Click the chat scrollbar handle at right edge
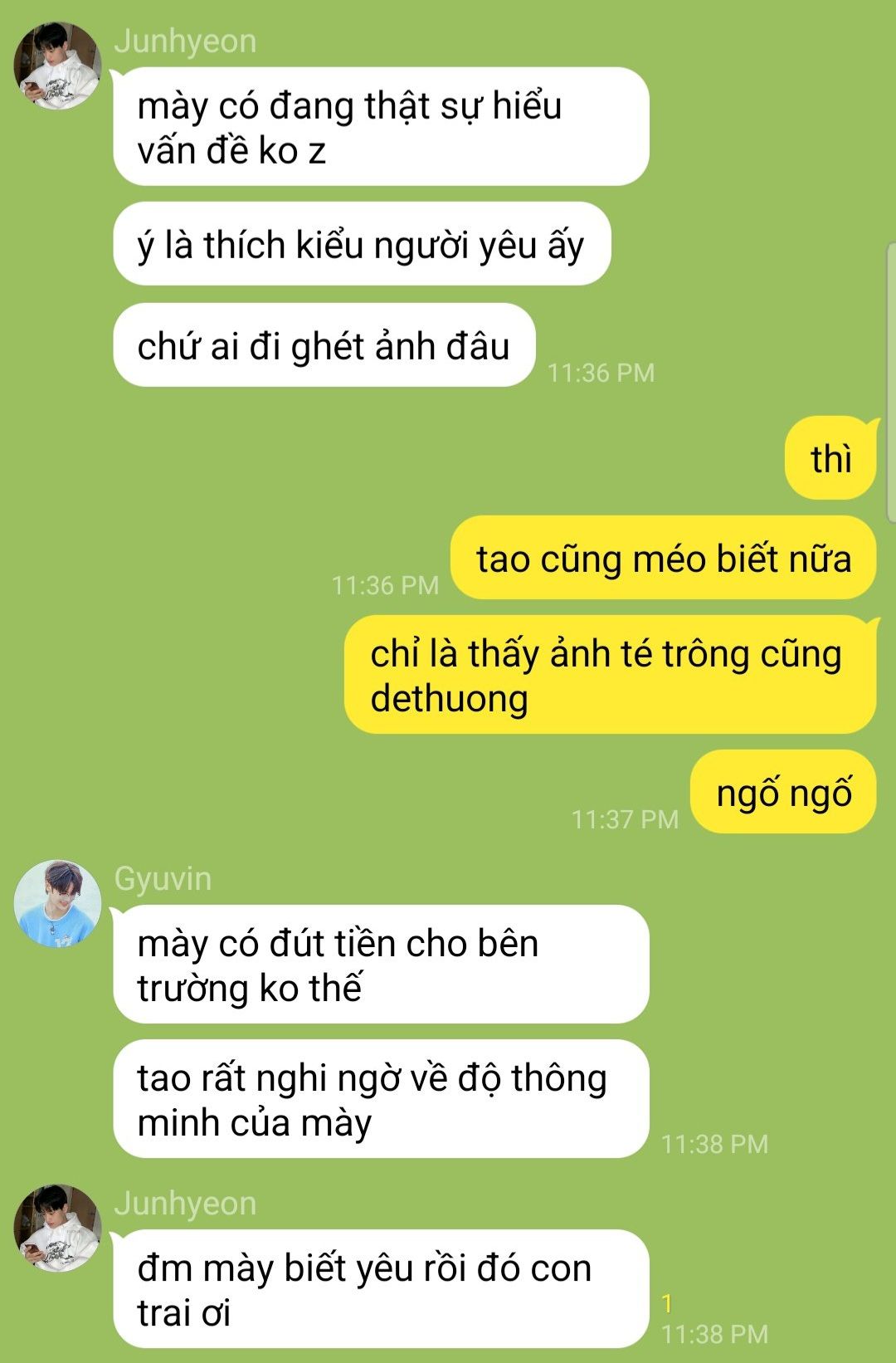896x1363 pixels. (x=891, y=383)
